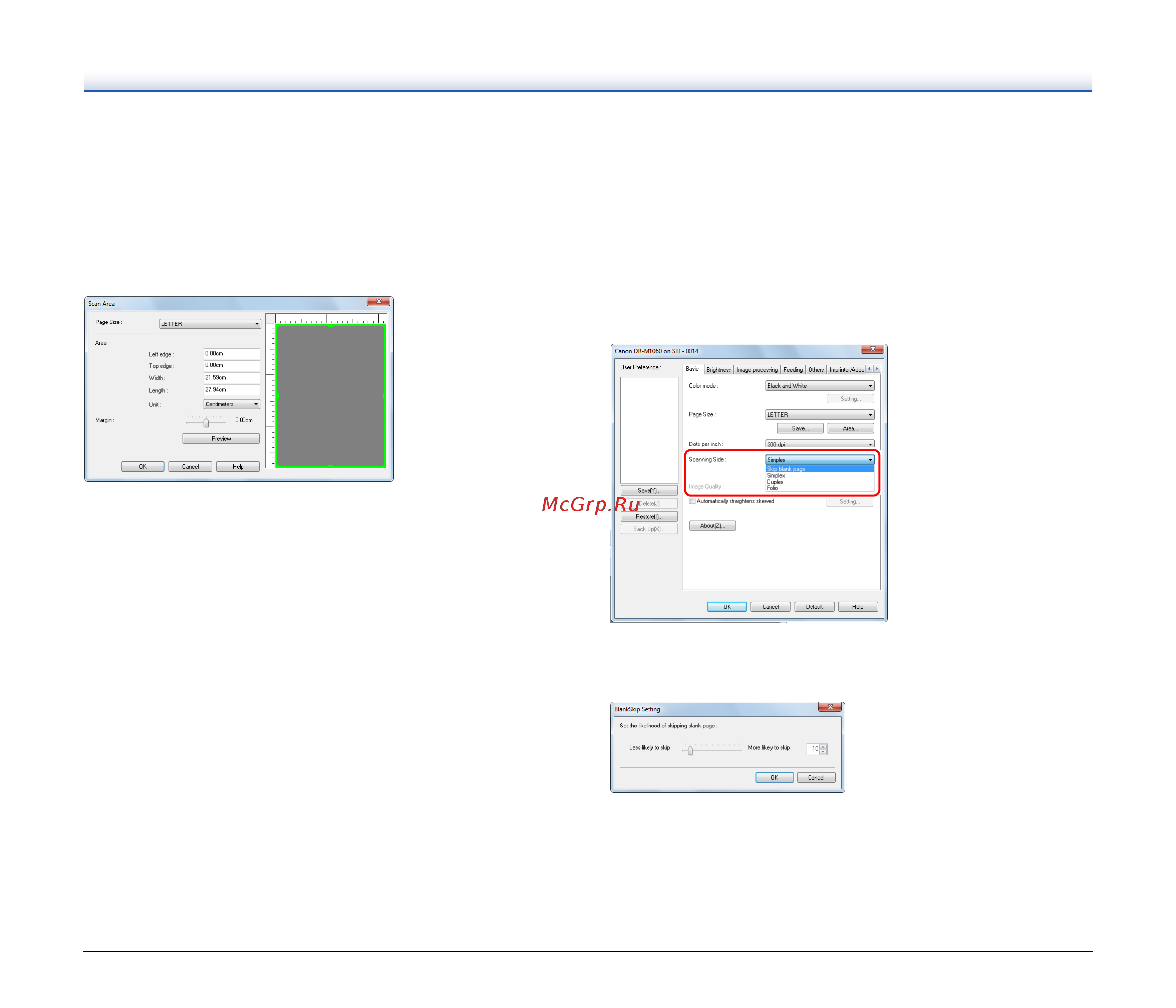Viewport: 1176px width, 1008px height.
Task: Open the Dots per inch dropdown
Action: pos(819,444)
